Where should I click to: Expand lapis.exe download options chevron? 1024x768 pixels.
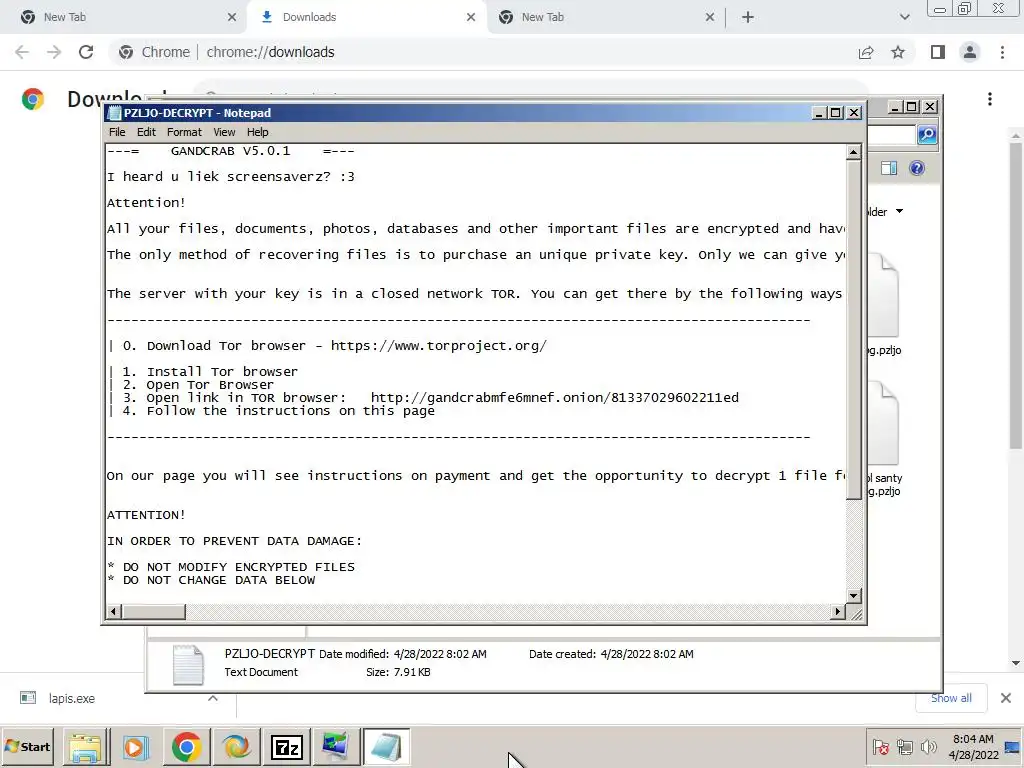[213, 698]
